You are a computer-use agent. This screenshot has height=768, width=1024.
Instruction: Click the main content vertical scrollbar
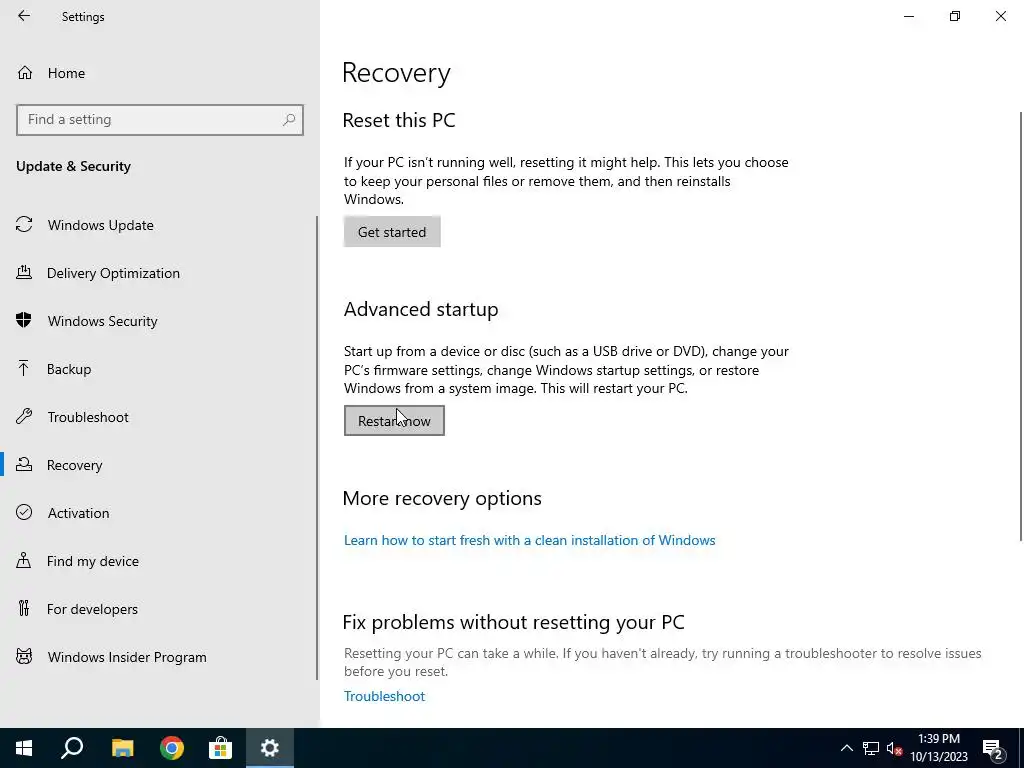coord(1021,327)
